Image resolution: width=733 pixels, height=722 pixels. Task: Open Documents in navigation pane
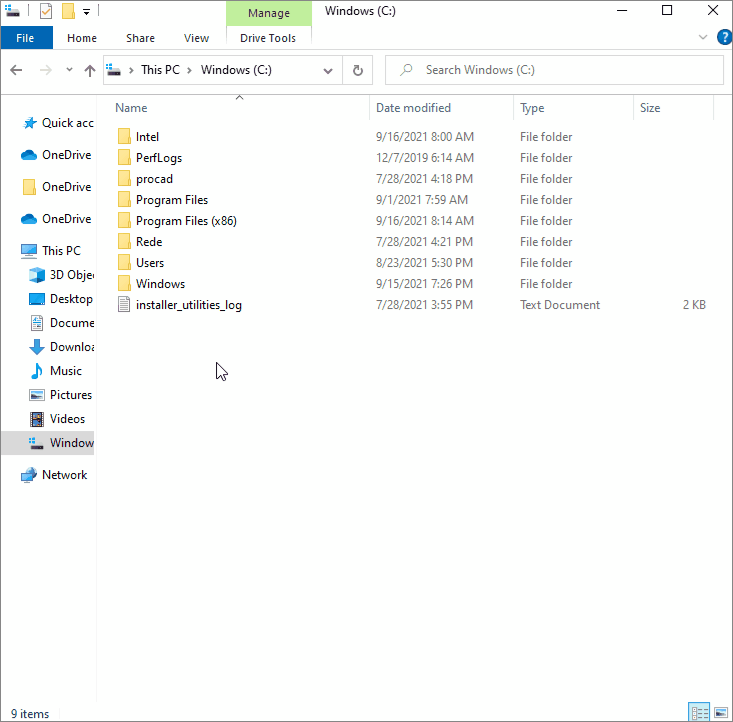click(x=61, y=323)
